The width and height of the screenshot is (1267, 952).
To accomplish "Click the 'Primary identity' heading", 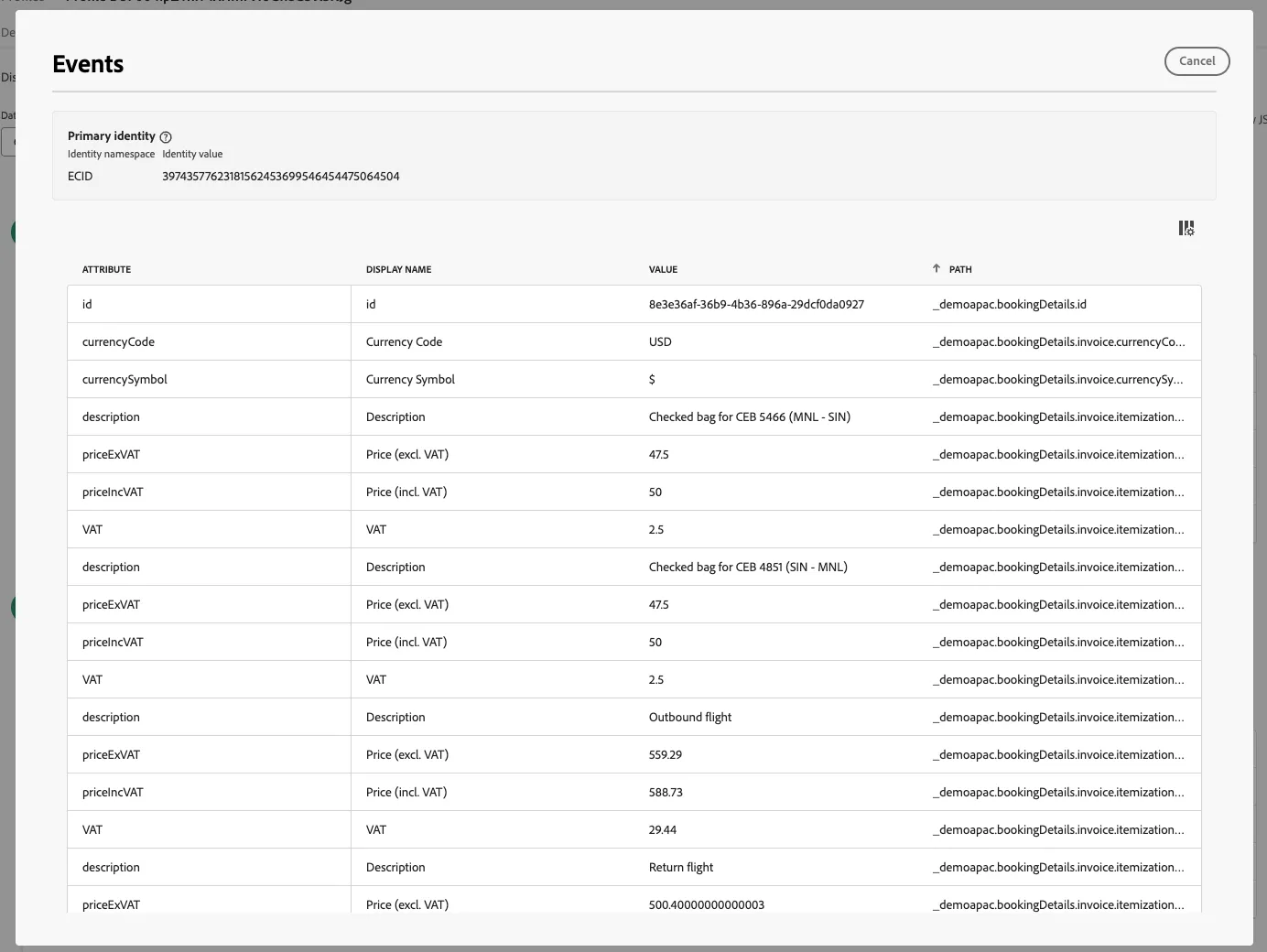I will click(112, 136).
